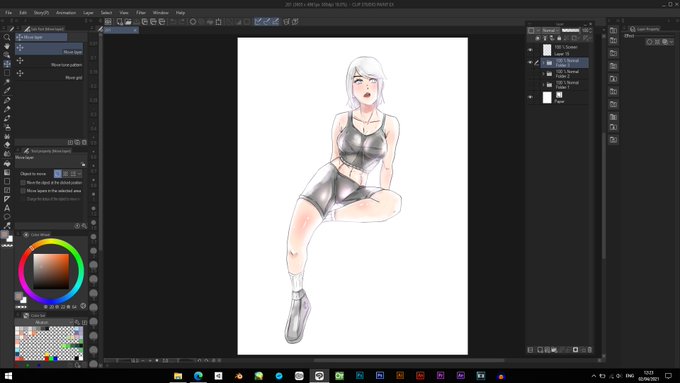The width and height of the screenshot is (680, 383).
Task: Select the Zoom magnifier tool
Action: click(7, 37)
